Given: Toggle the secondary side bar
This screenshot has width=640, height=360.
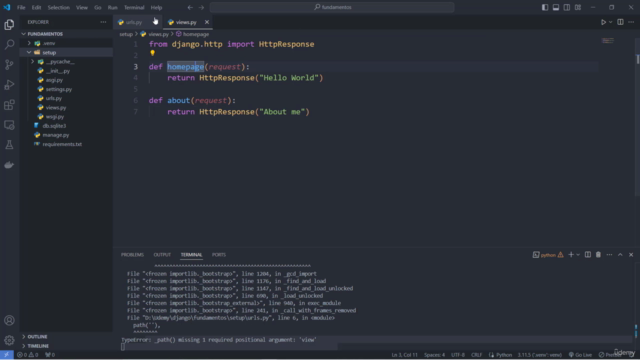Looking at the screenshot, I should pyautogui.click(x=567, y=7).
